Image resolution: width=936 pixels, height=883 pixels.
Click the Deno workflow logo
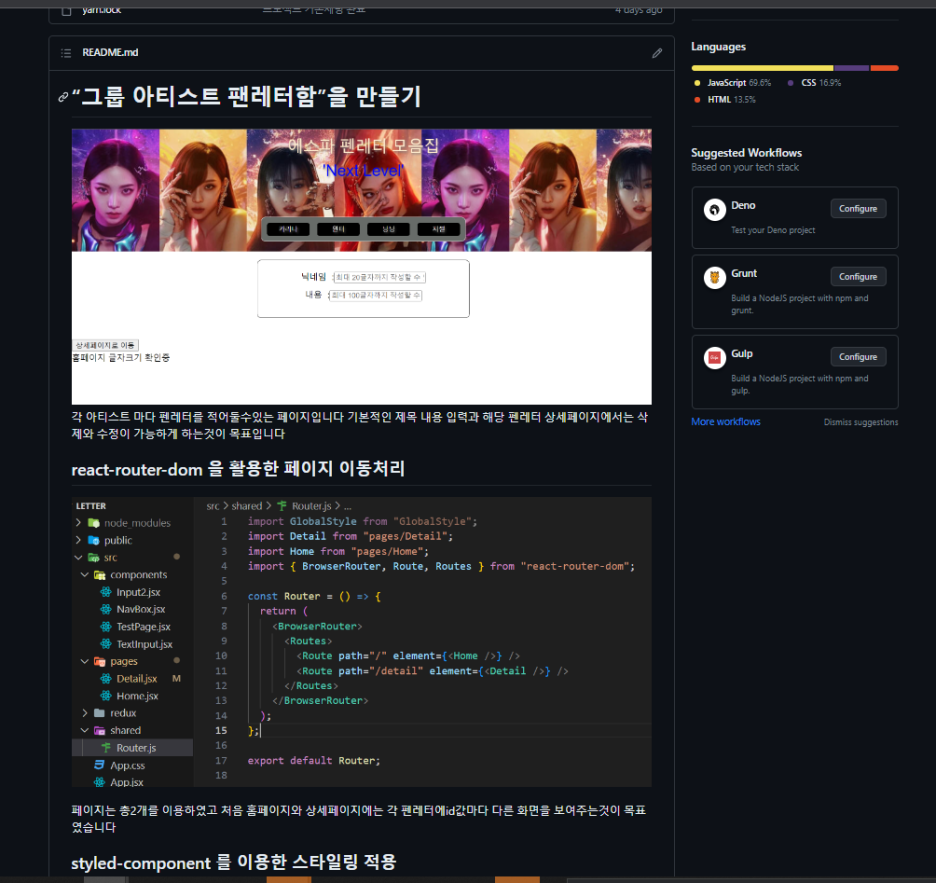pos(714,210)
